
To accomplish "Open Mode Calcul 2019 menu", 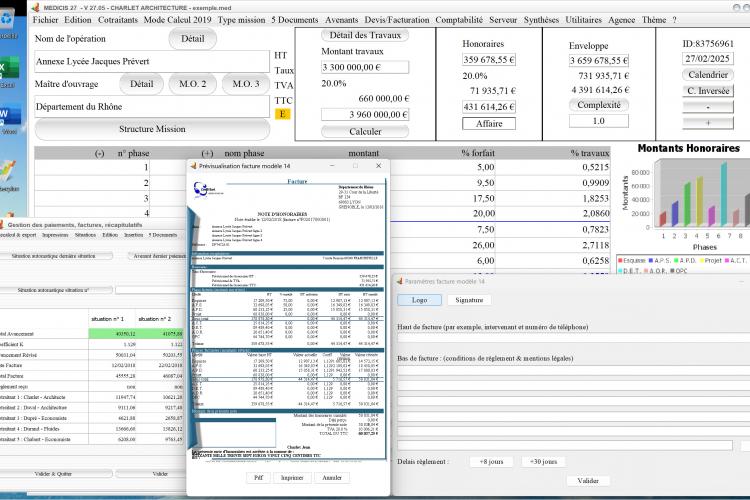I will click(177, 20).
